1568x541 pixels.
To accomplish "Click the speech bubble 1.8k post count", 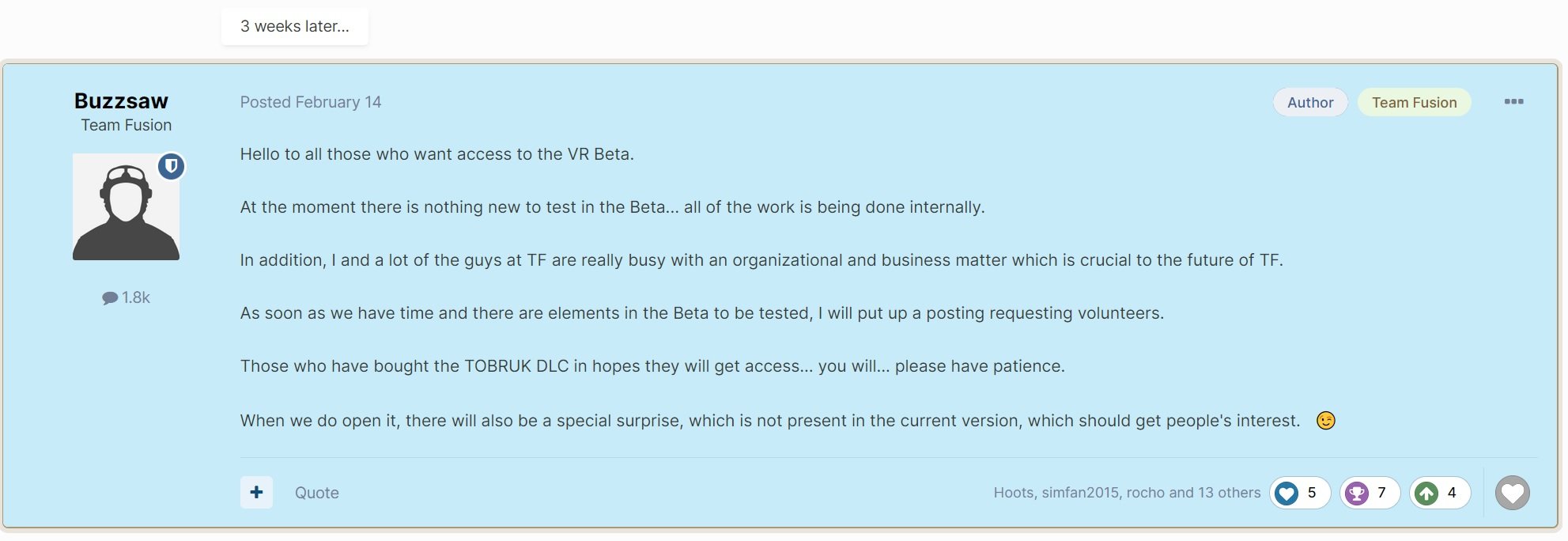I will point(127,297).
